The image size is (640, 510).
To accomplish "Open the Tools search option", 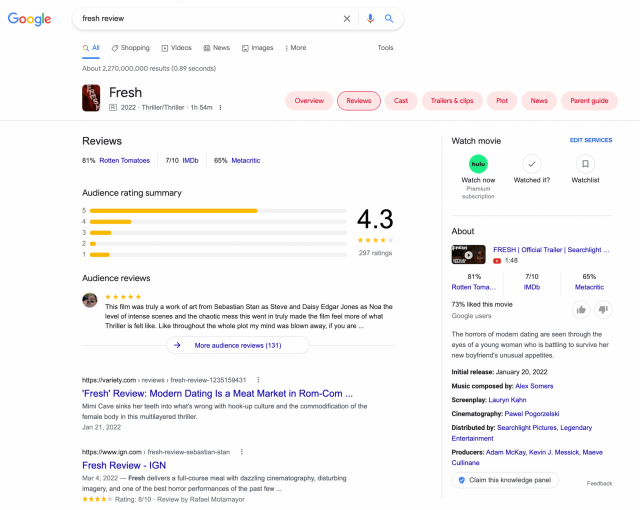I will click(x=385, y=48).
